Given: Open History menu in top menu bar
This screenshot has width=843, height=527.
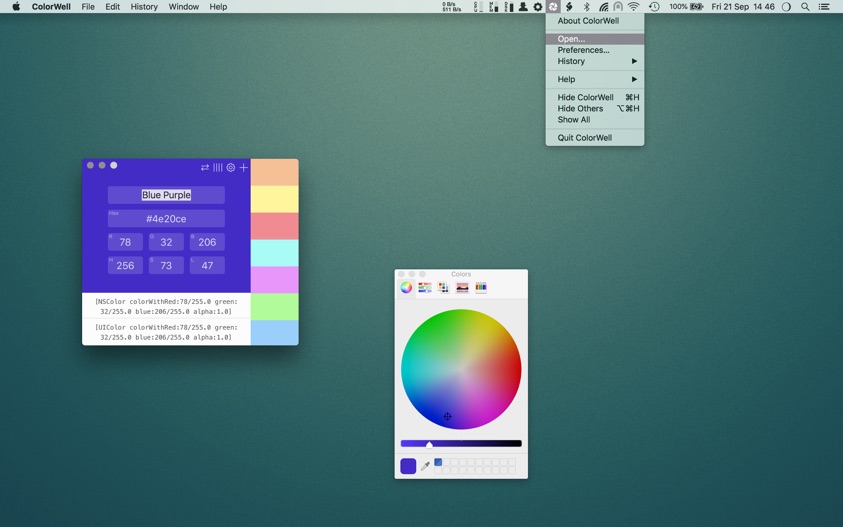Looking at the screenshot, I should [x=144, y=6].
